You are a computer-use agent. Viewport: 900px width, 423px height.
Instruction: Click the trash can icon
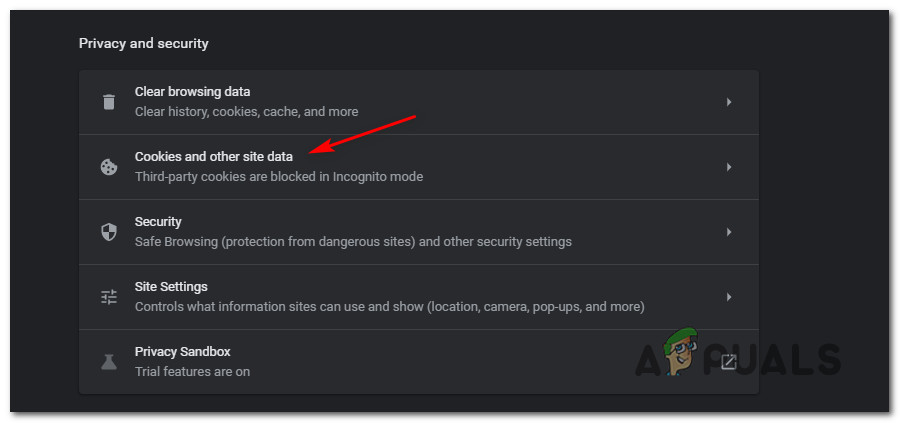109,102
